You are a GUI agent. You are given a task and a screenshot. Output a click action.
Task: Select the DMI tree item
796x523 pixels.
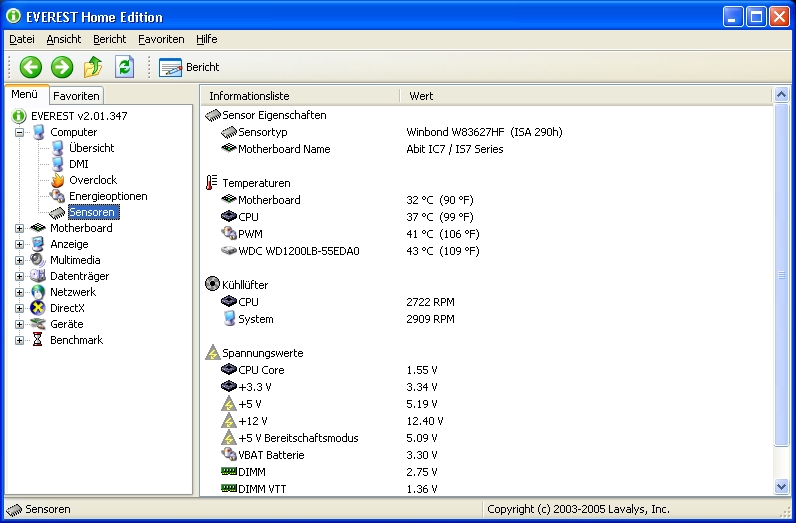[79, 164]
